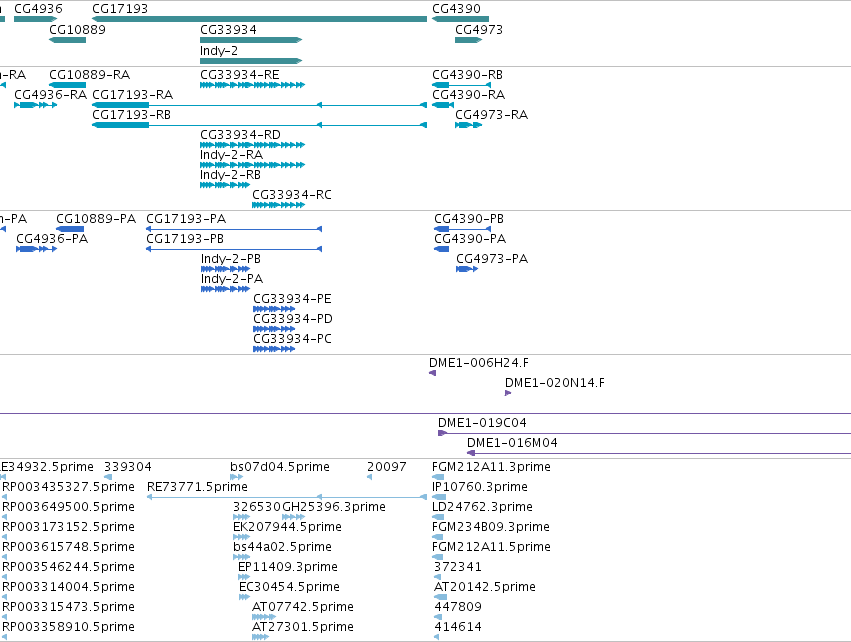Select the DME1-016M04 clone line
Screen dimensions: 851x642
tap(659, 453)
